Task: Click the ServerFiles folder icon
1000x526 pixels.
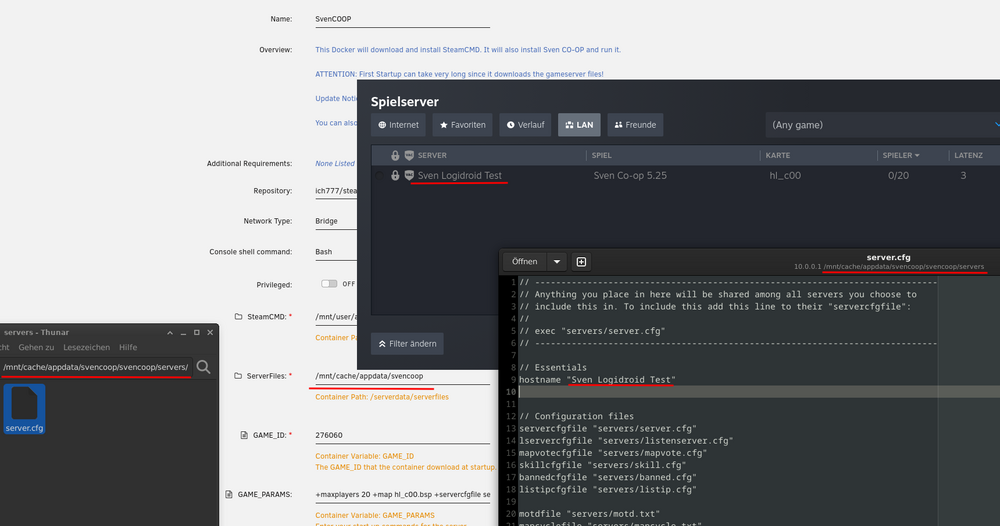Action: coord(238,376)
